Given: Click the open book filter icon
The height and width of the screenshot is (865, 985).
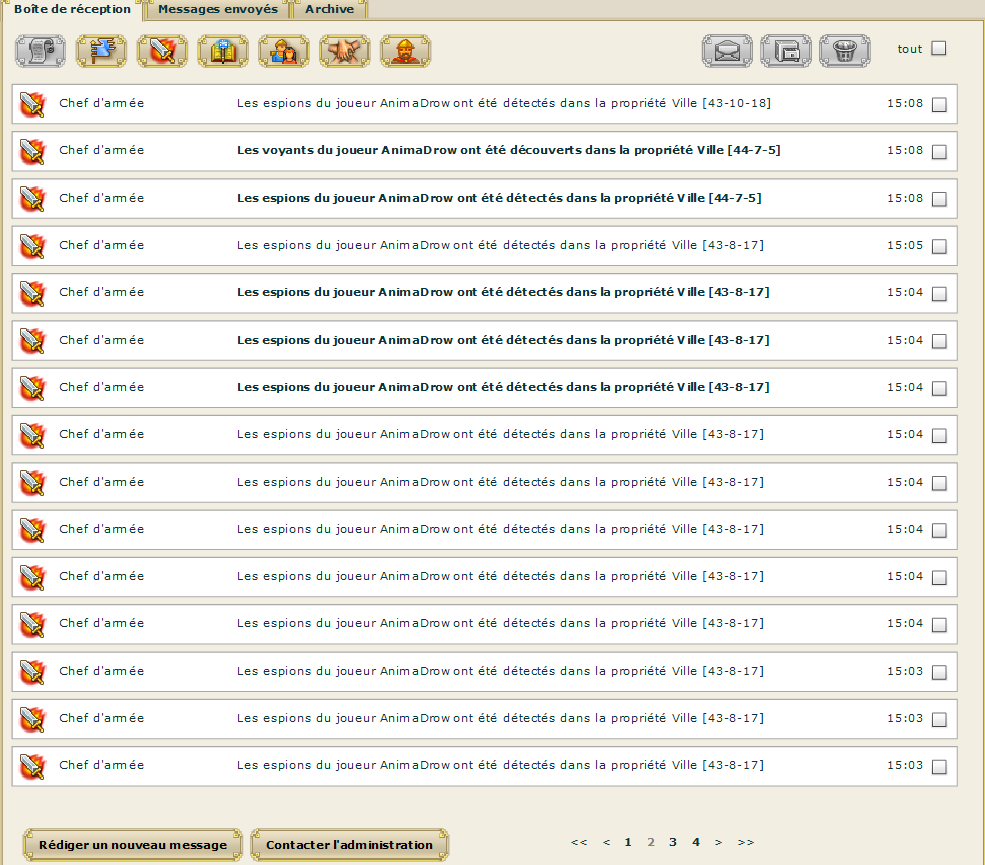Looking at the screenshot, I should (223, 51).
